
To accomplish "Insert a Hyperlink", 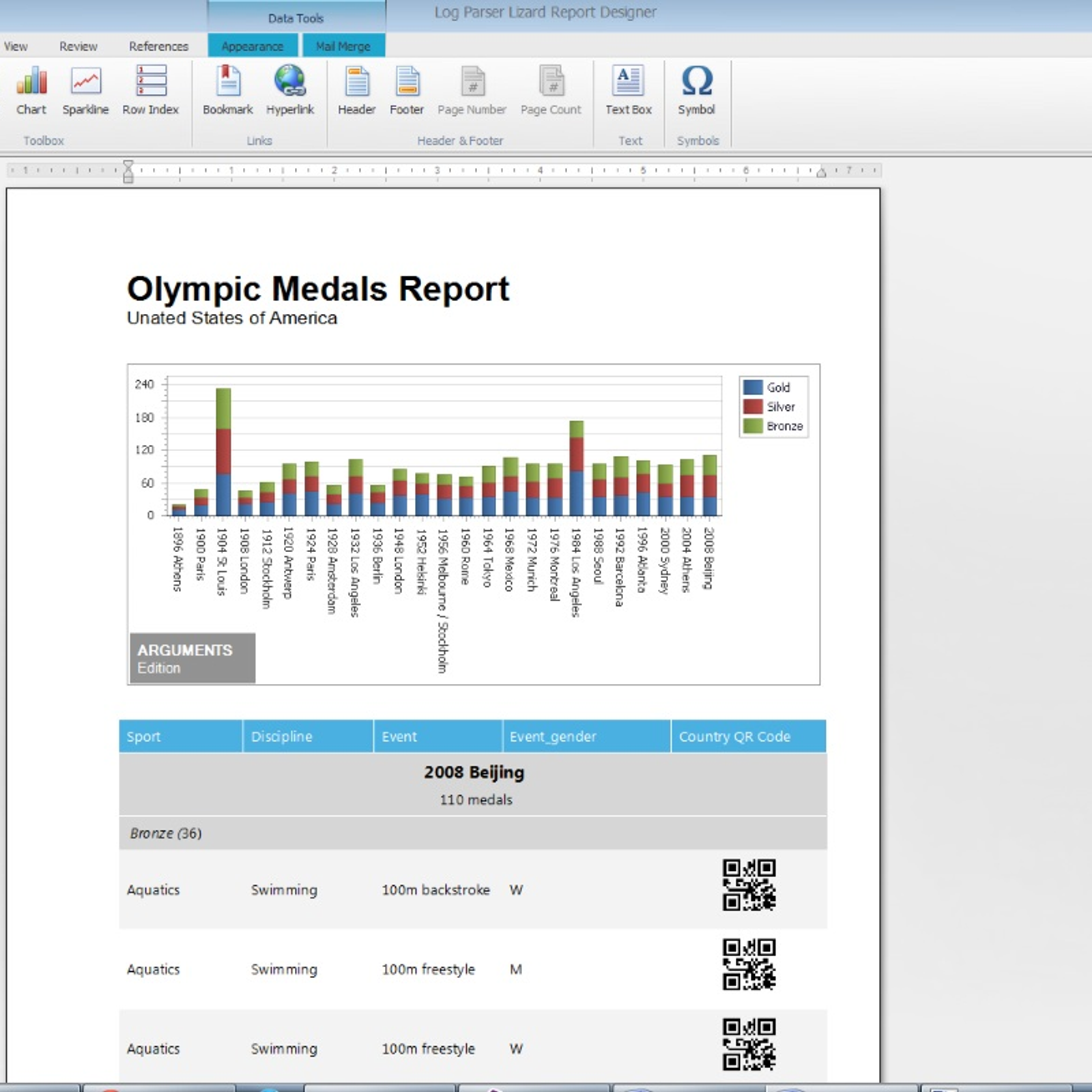I will tap(290, 90).
